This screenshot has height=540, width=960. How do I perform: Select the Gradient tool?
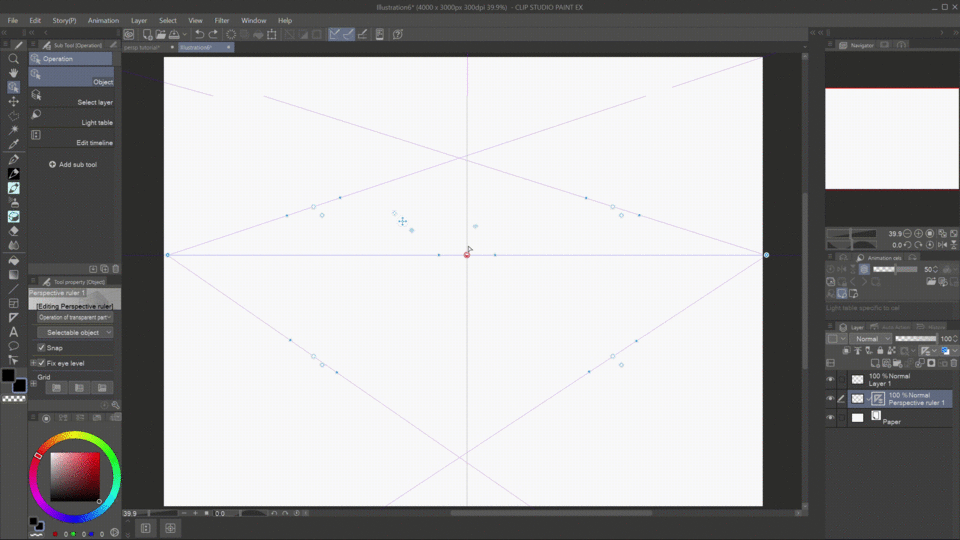pyautogui.click(x=13, y=274)
